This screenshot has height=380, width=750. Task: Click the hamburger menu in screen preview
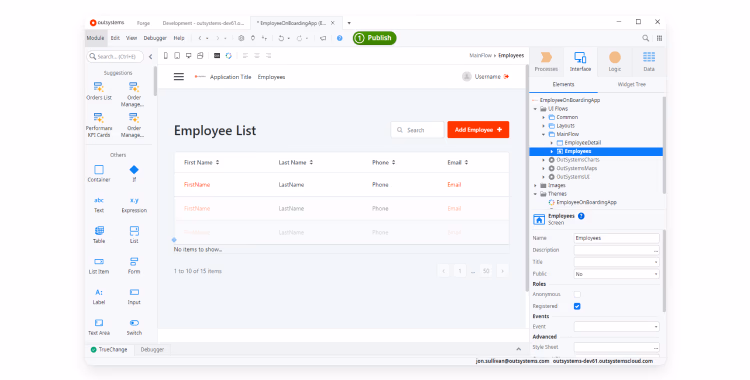tap(179, 77)
